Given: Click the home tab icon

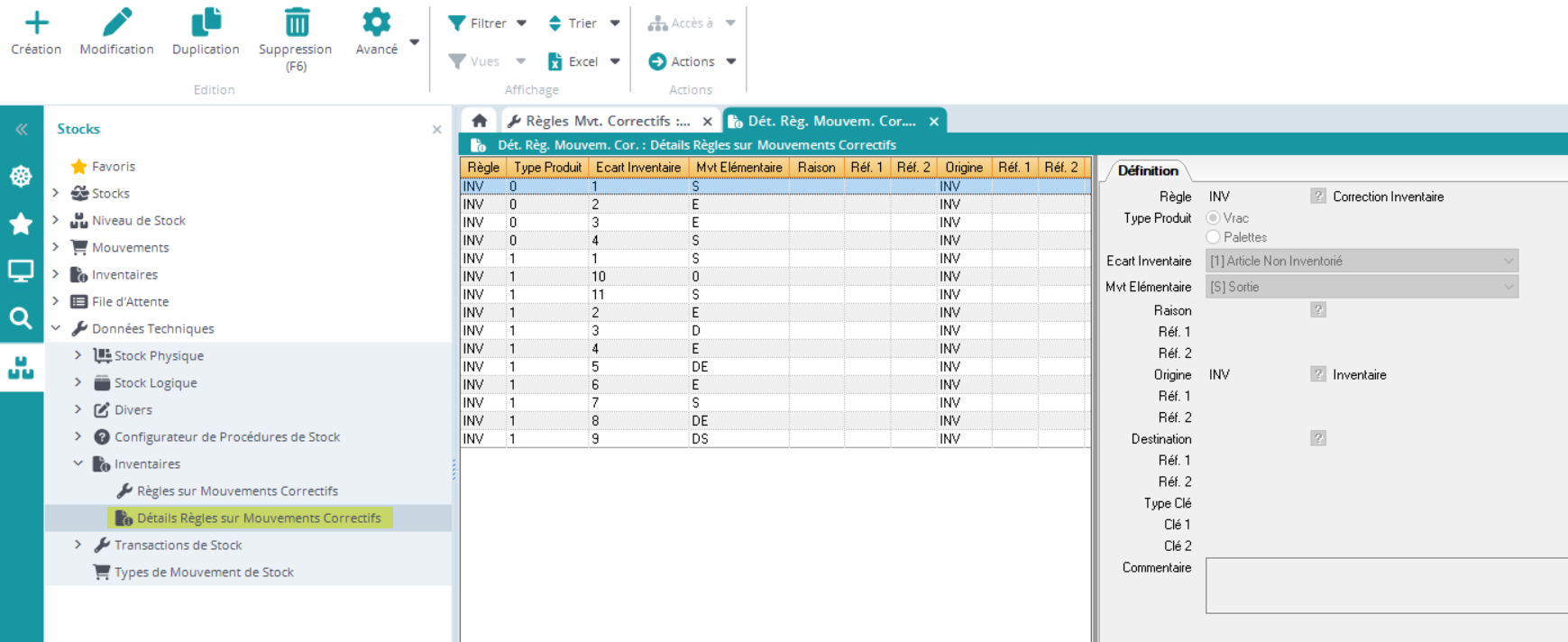Looking at the screenshot, I should [x=480, y=121].
